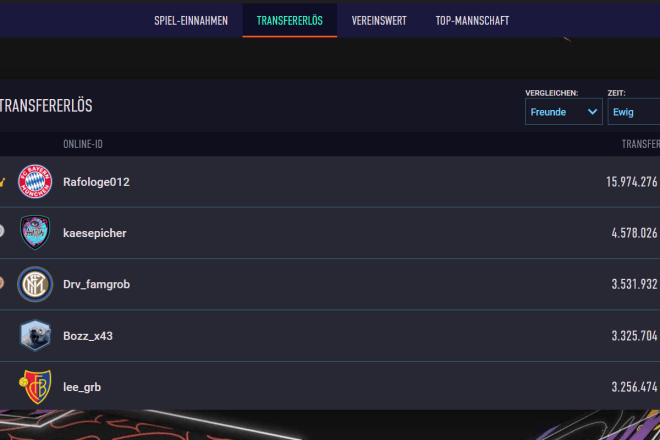Click the bronze third-place rank medal
This screenshot has height=440, width=660.
point(3,283)
